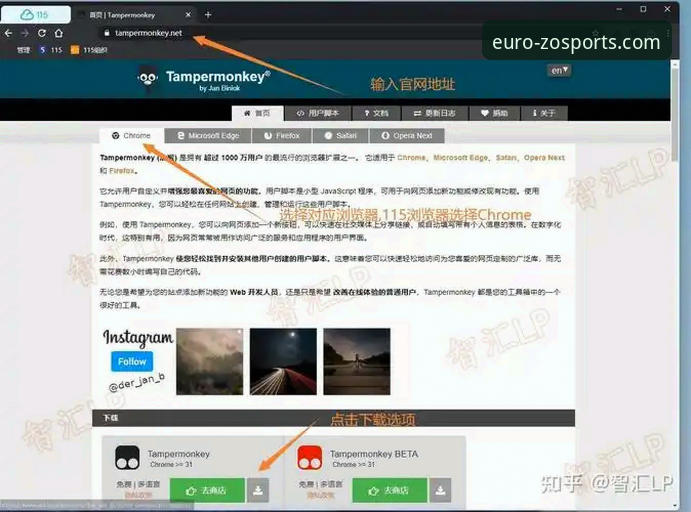Switch to the 115 tab
The width and height of the screenshot is (691, 512).
35,15
